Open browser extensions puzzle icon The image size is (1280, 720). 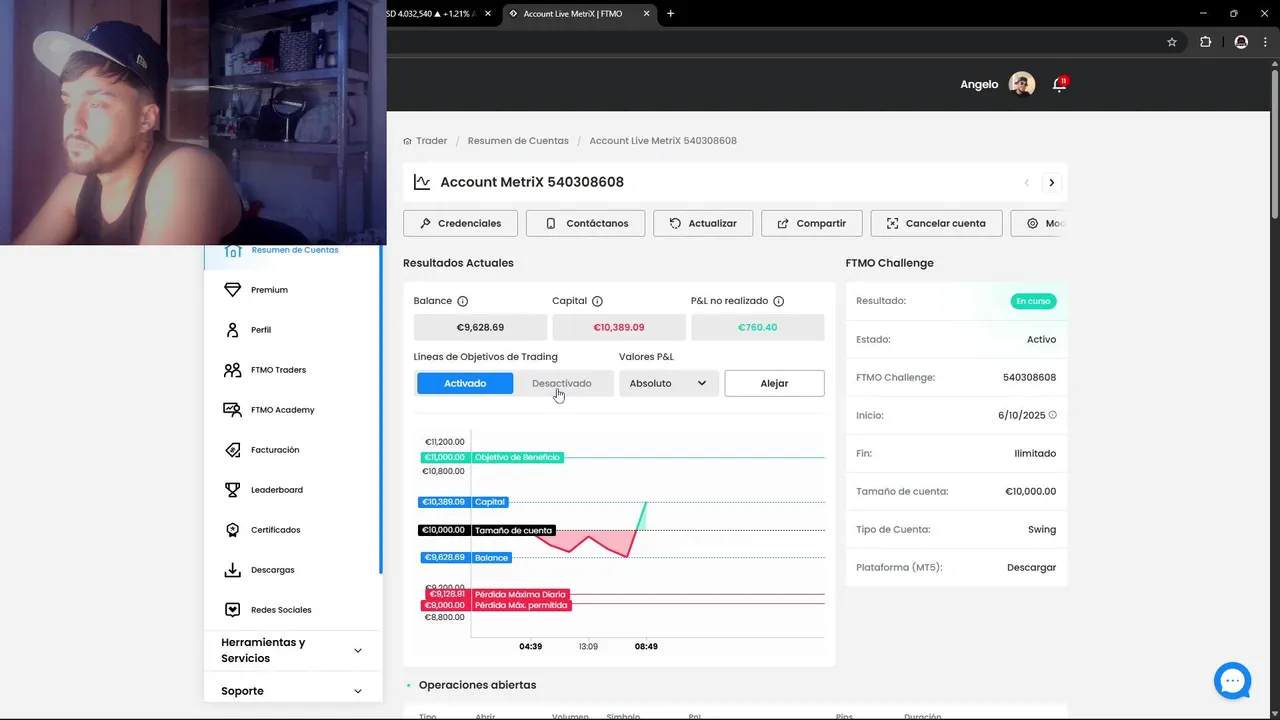point(1205,42)
